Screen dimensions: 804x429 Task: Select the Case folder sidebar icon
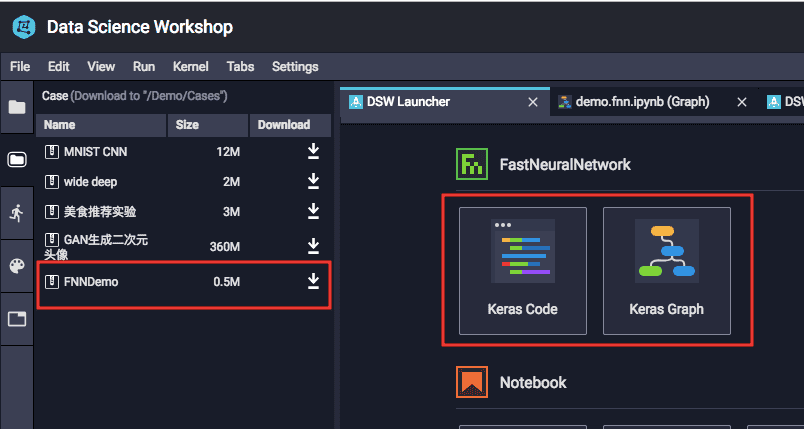coord(17,160)
